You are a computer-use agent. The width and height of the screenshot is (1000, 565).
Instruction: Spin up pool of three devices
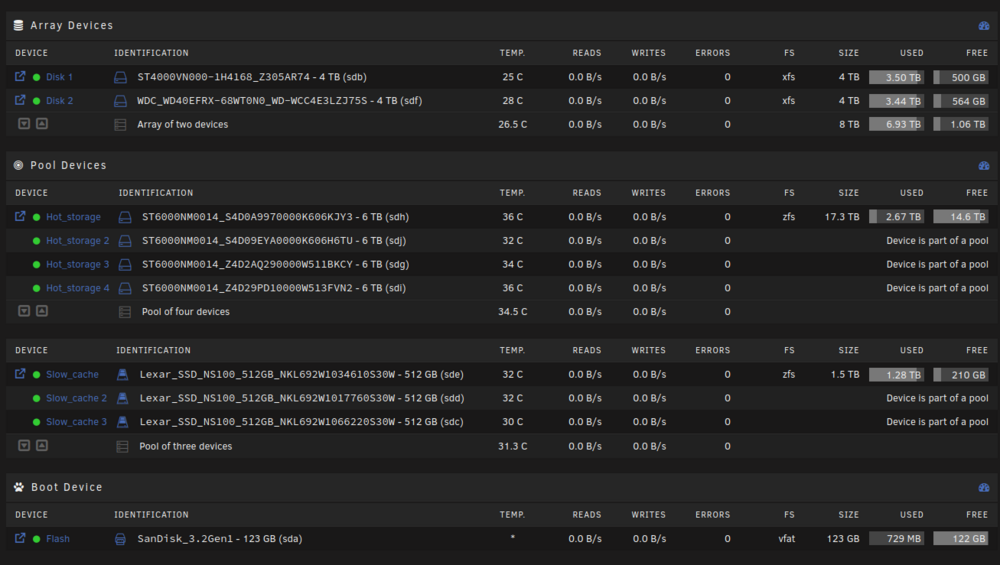[x=41, y=446]
